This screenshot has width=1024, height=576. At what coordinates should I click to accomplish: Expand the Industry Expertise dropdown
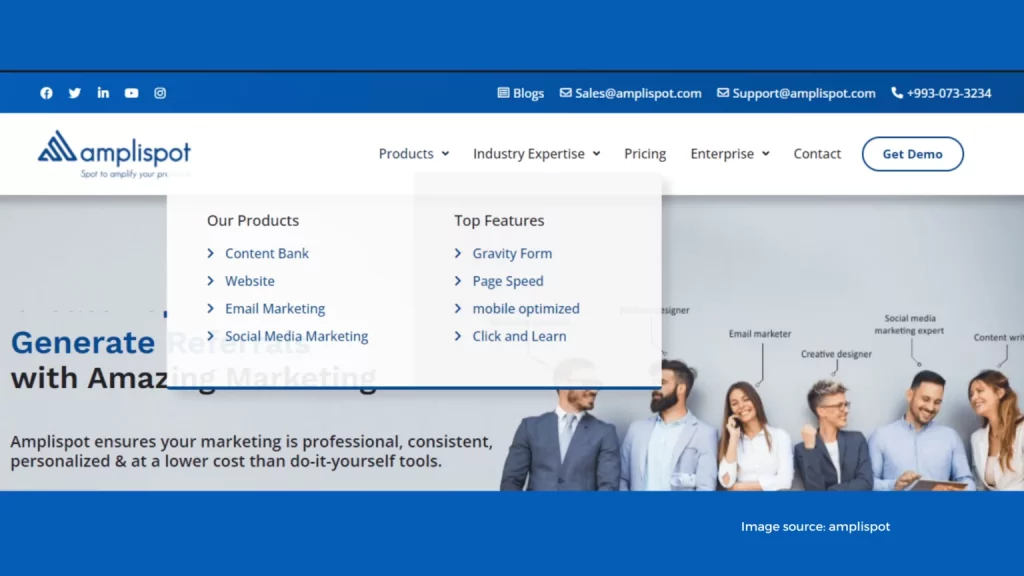click(537, 153)
